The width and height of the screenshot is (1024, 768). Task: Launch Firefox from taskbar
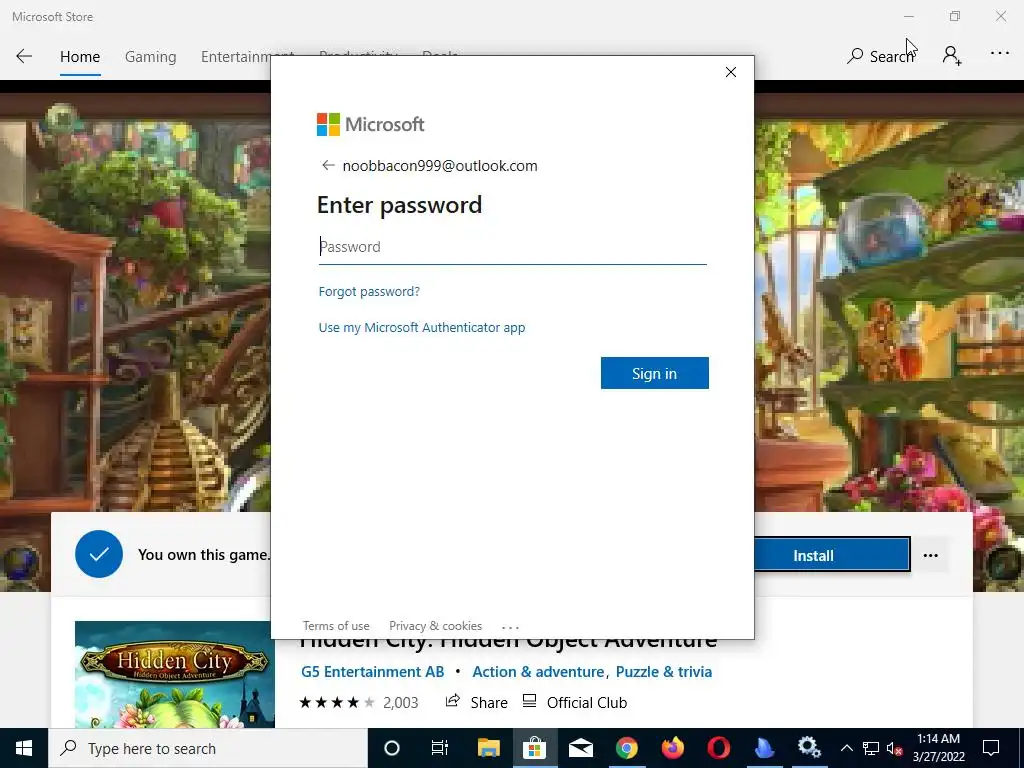[x=672, y=748]
